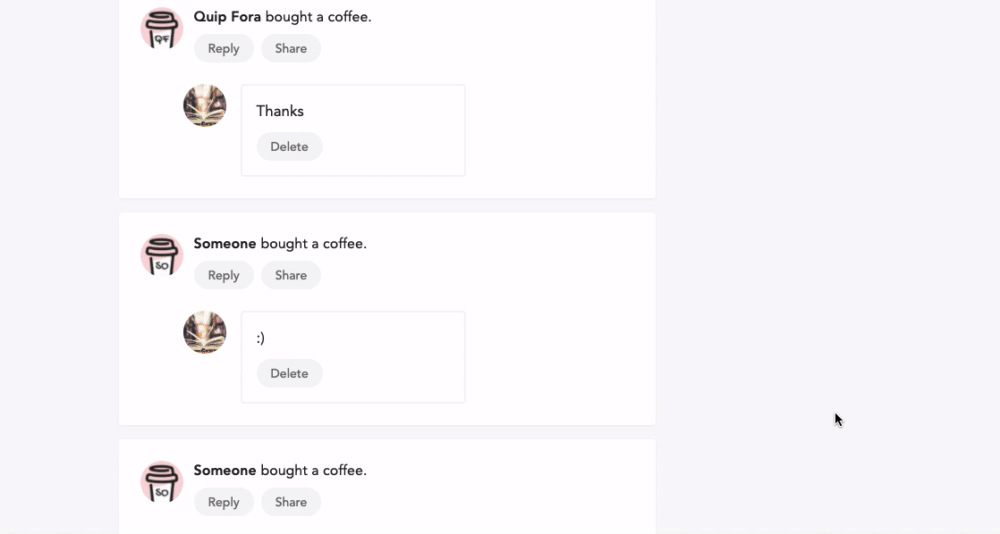Viewport: 1000px width, 534px height.
Task: Open the profile photo beside the Thanks reply
Action: pos(205,105)
